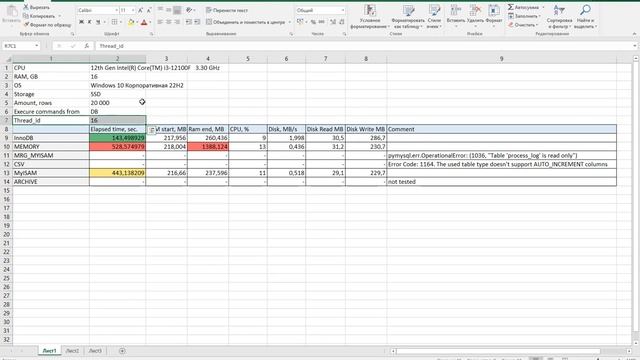Add a new sheet with the plus button
Screen dimensions: 640x360
122,351
